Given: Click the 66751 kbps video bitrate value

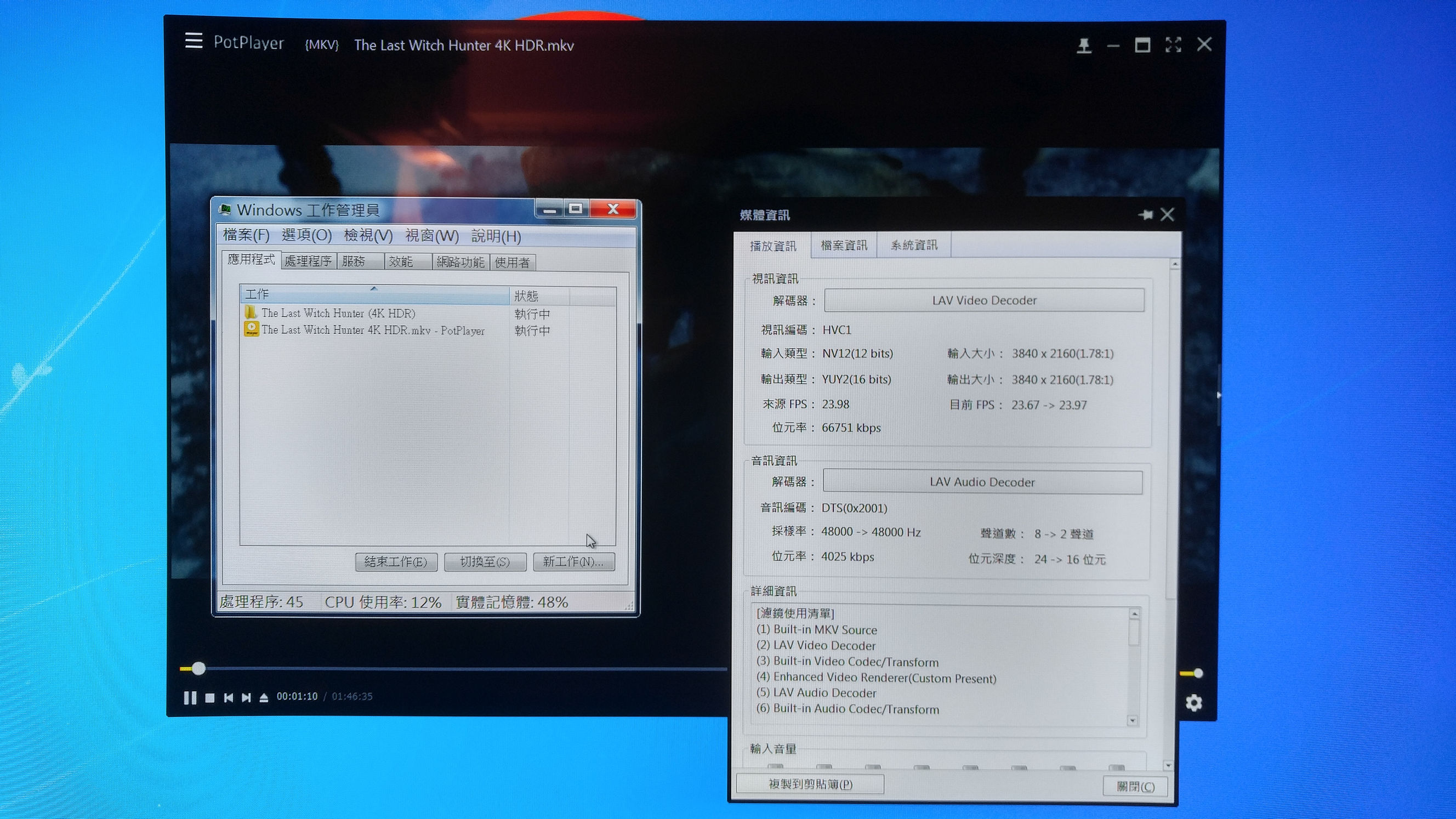Looking at the screenshot, I should point(851,428).
